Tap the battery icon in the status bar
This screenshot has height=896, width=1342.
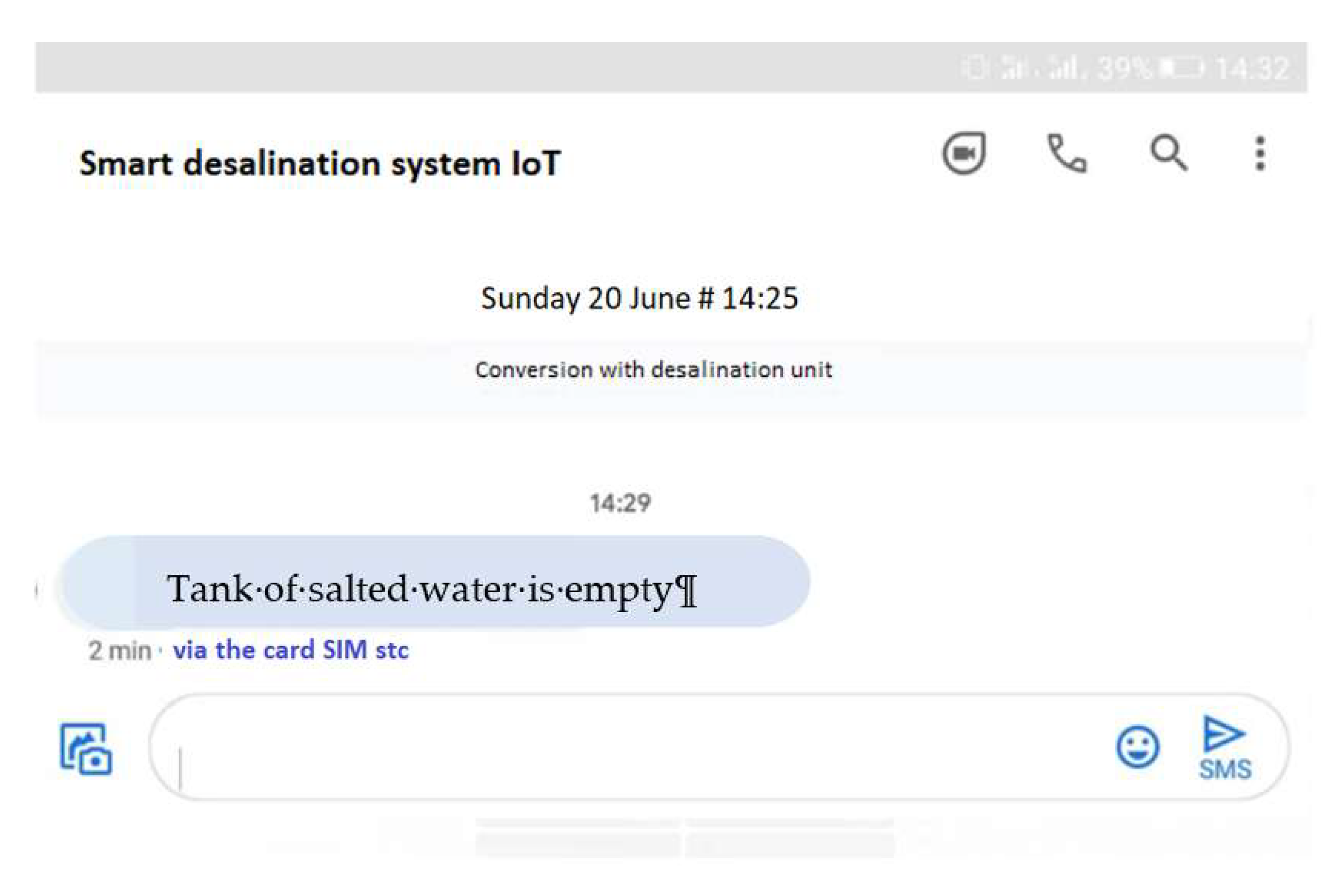[1181, 69]
